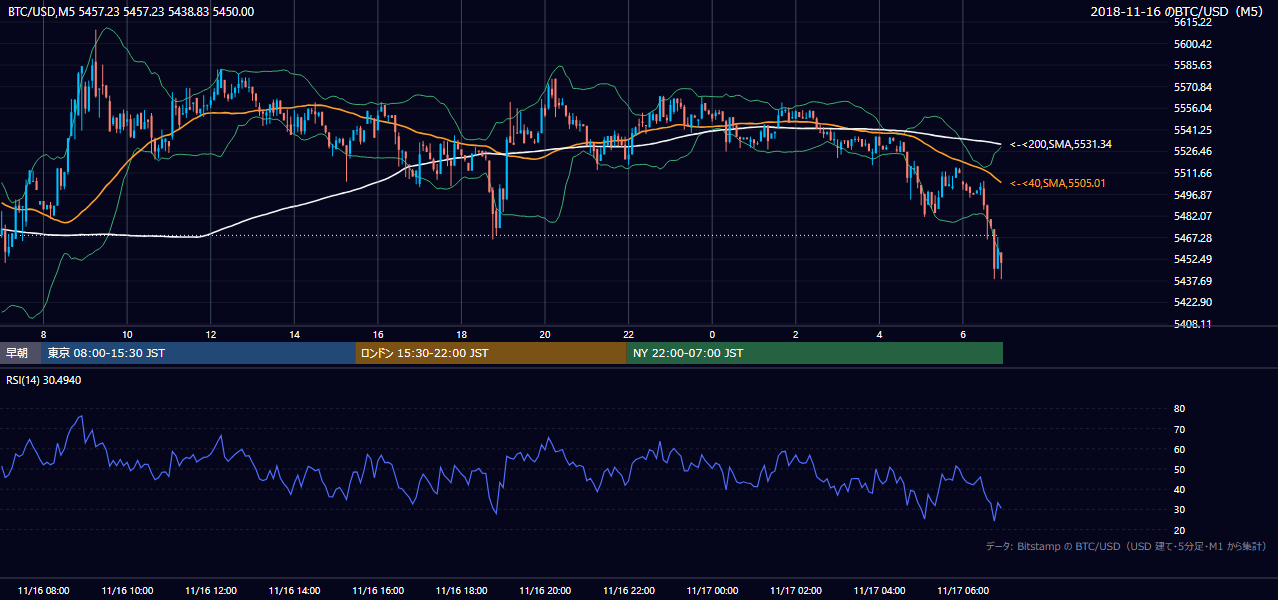Image resolution: width=1278 pixels, height=600 pixels.
Task: Click the bottom date label 11/17 02:00
Action: 796,591
